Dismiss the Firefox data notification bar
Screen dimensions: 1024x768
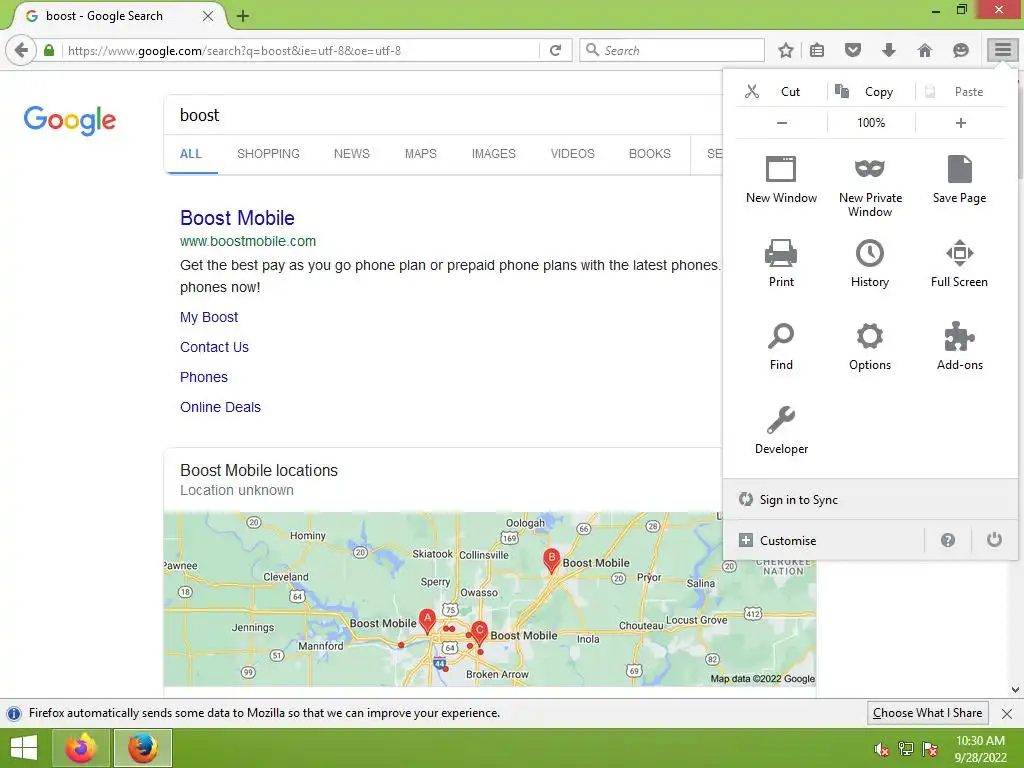pyautogui.click(x=1006, y=713)
